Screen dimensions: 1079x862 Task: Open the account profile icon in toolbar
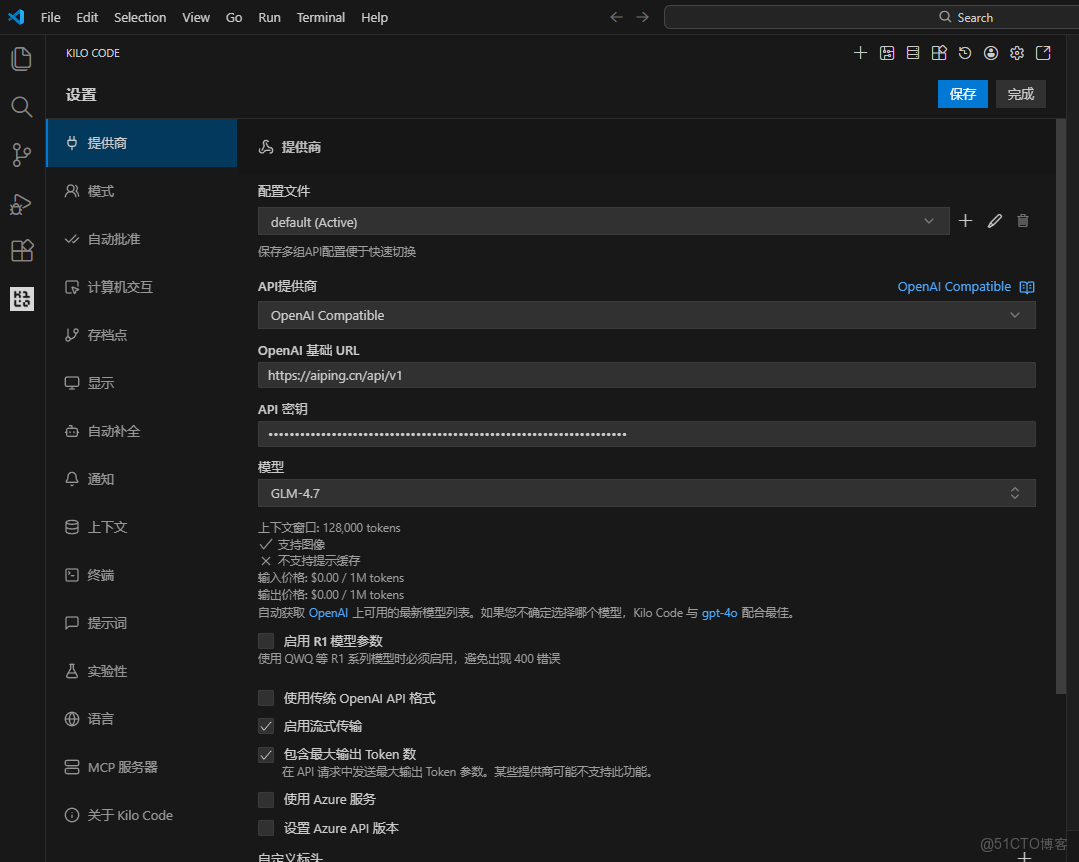point(991,52)
